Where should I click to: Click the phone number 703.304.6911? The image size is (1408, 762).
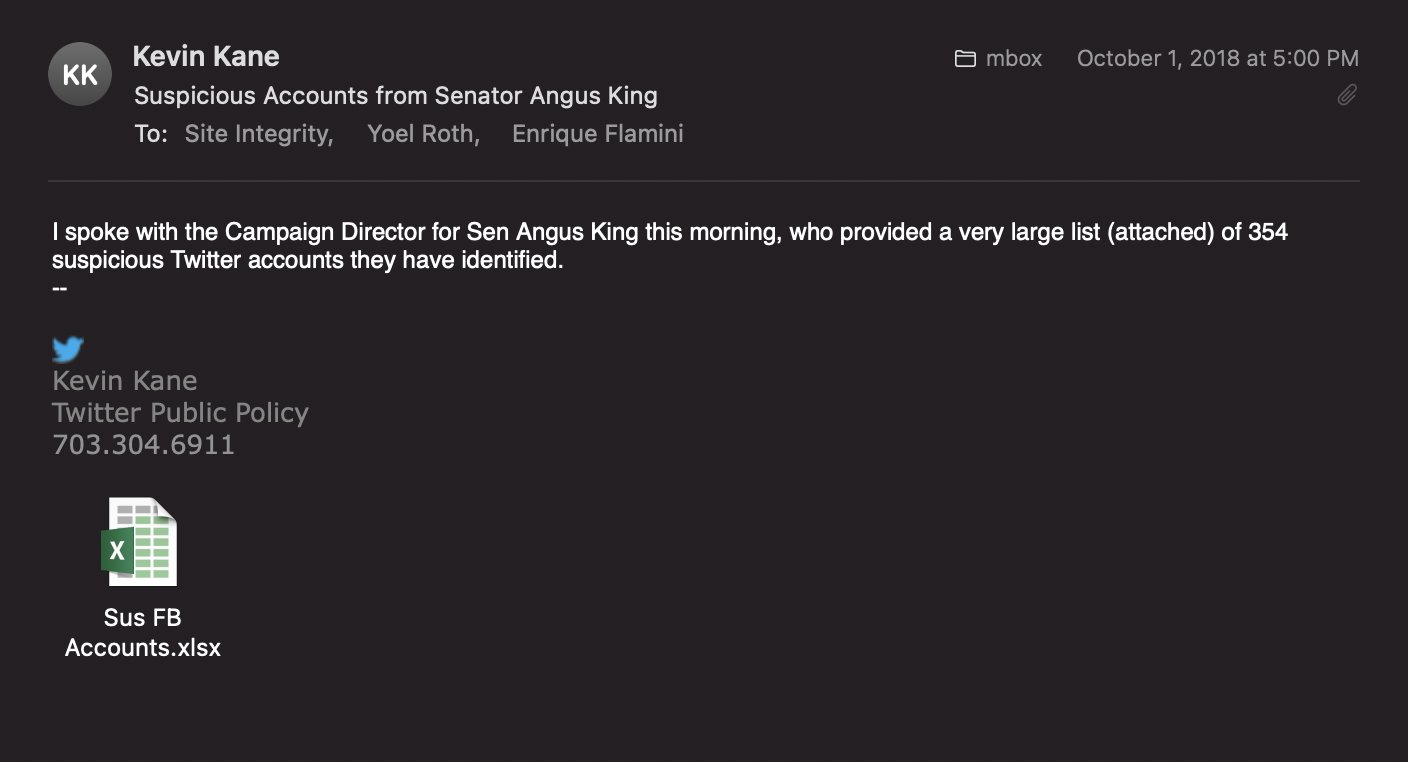pyautogui.click(x=143, y=445)
